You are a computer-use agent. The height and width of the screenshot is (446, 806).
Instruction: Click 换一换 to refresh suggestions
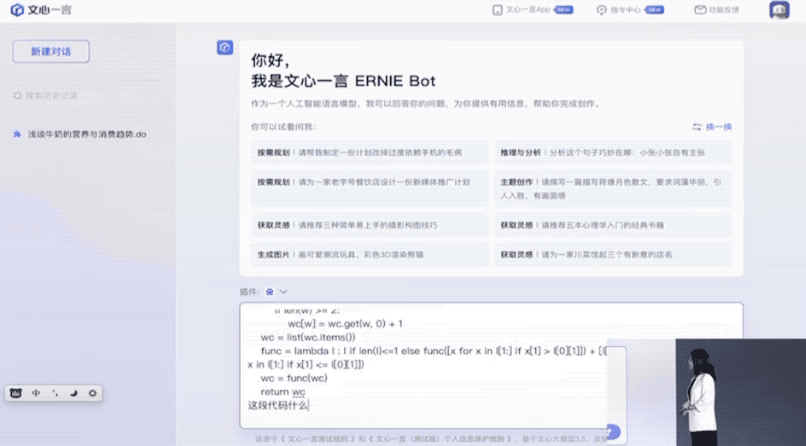click(712, 127)
